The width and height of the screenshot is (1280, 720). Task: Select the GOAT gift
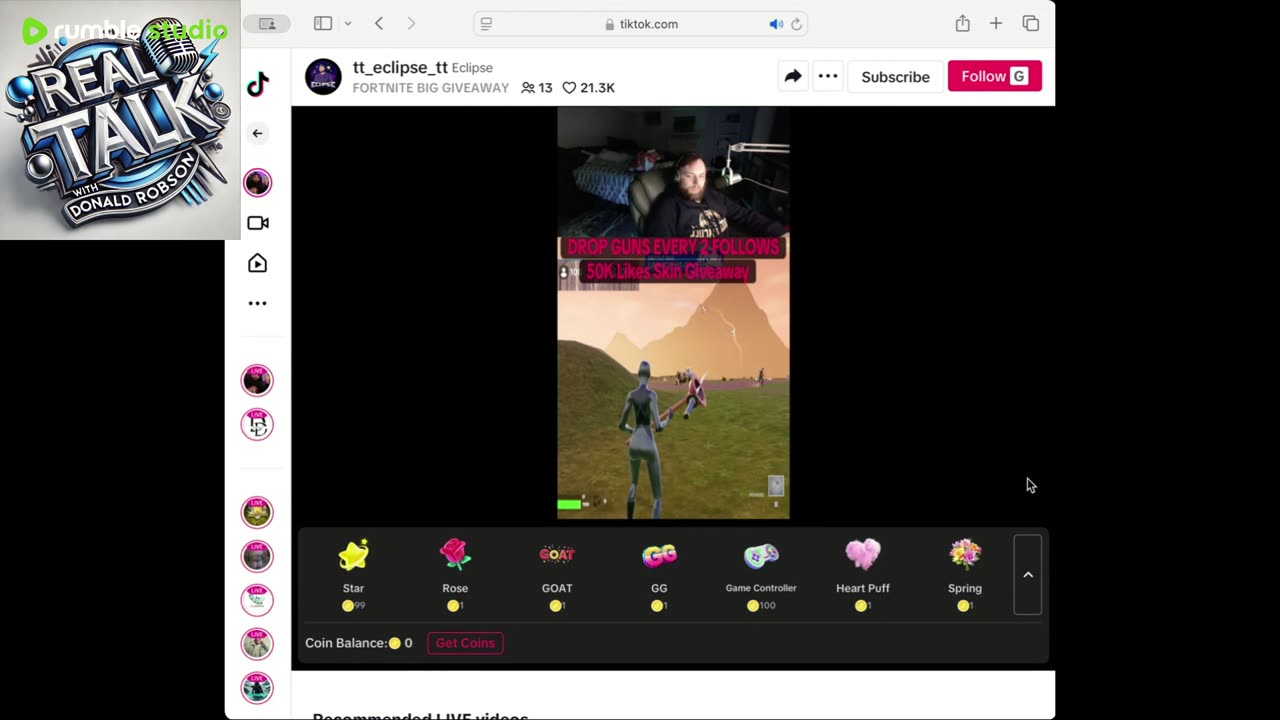click(x=557, y=574)
